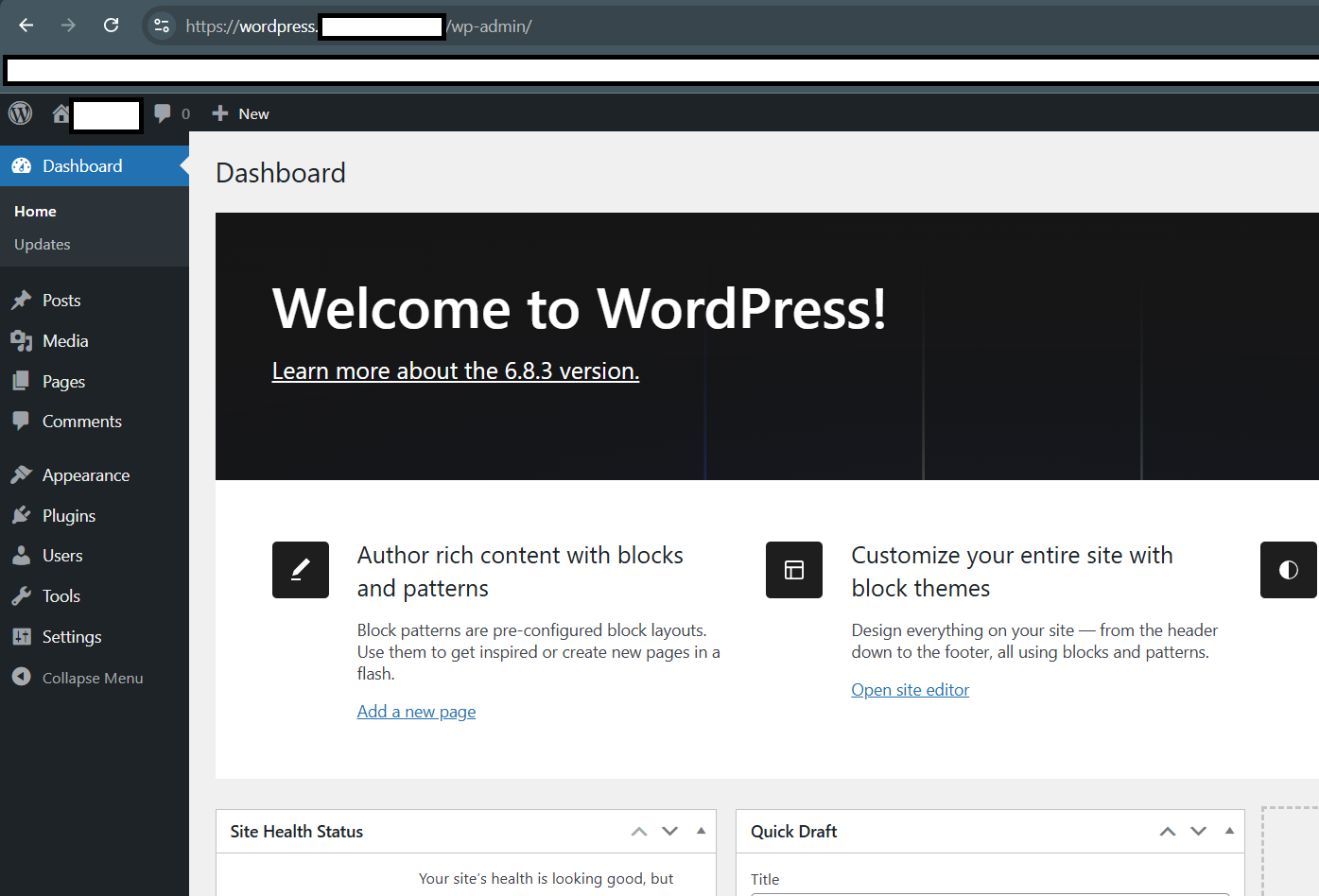Open the site home icon
1319x896 pixels.
[x=61, y=113]
